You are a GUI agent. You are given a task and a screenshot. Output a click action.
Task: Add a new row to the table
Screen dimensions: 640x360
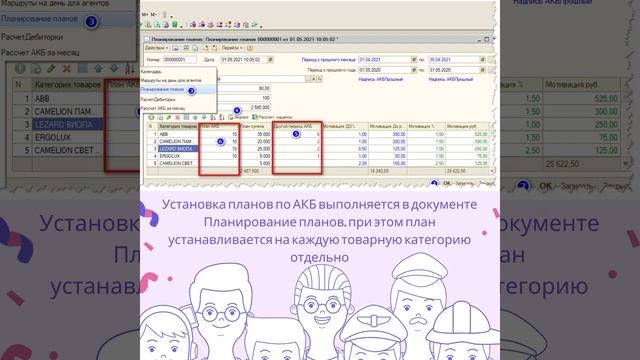[x=151, y=118]
